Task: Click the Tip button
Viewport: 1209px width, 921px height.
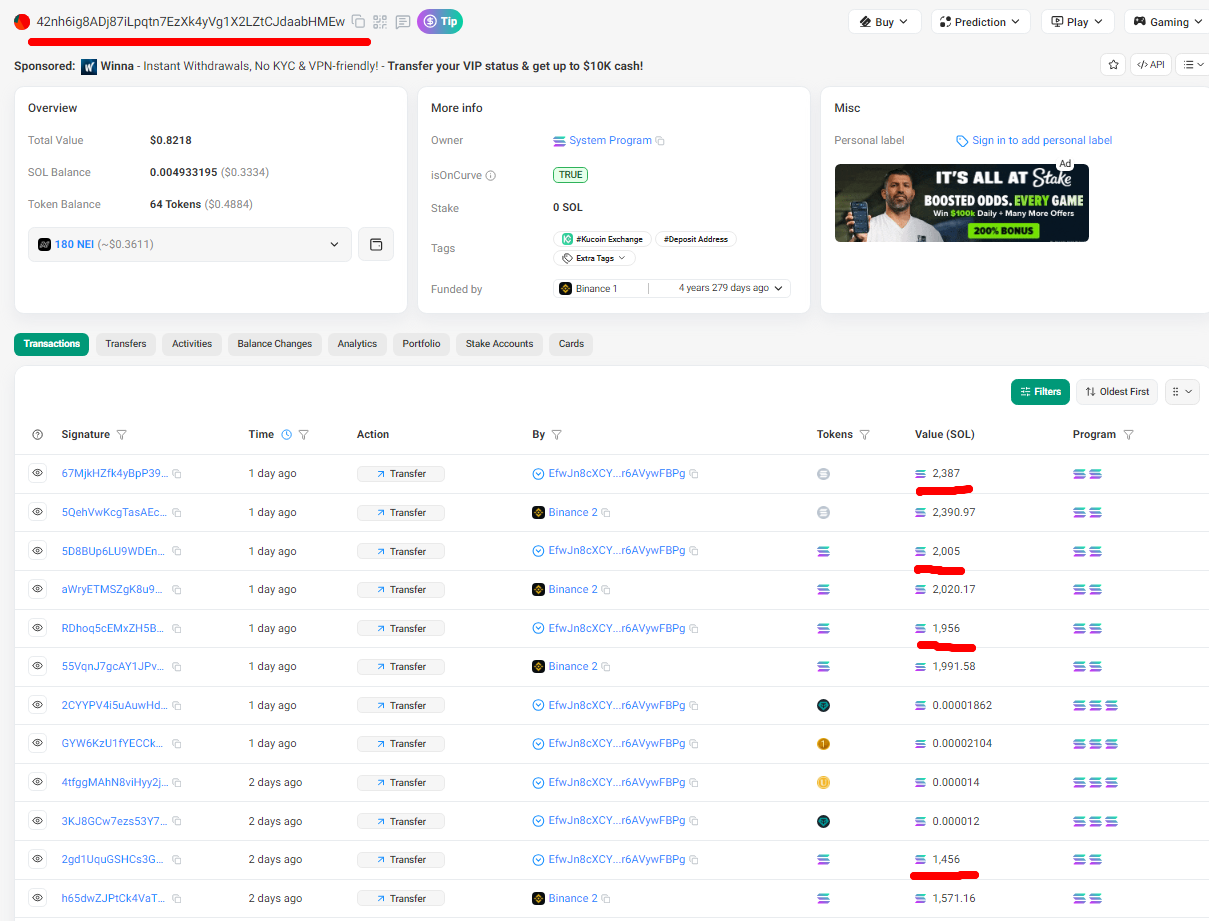Action: 440,21
